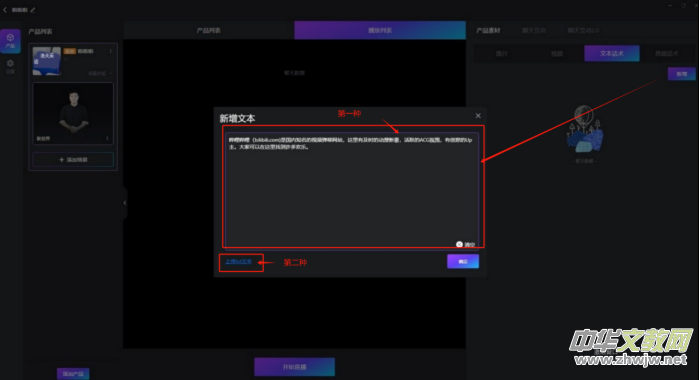Open the gear settings icon in the sidebar
This screenshot has height=380, width=699.
tap(10, 66)
